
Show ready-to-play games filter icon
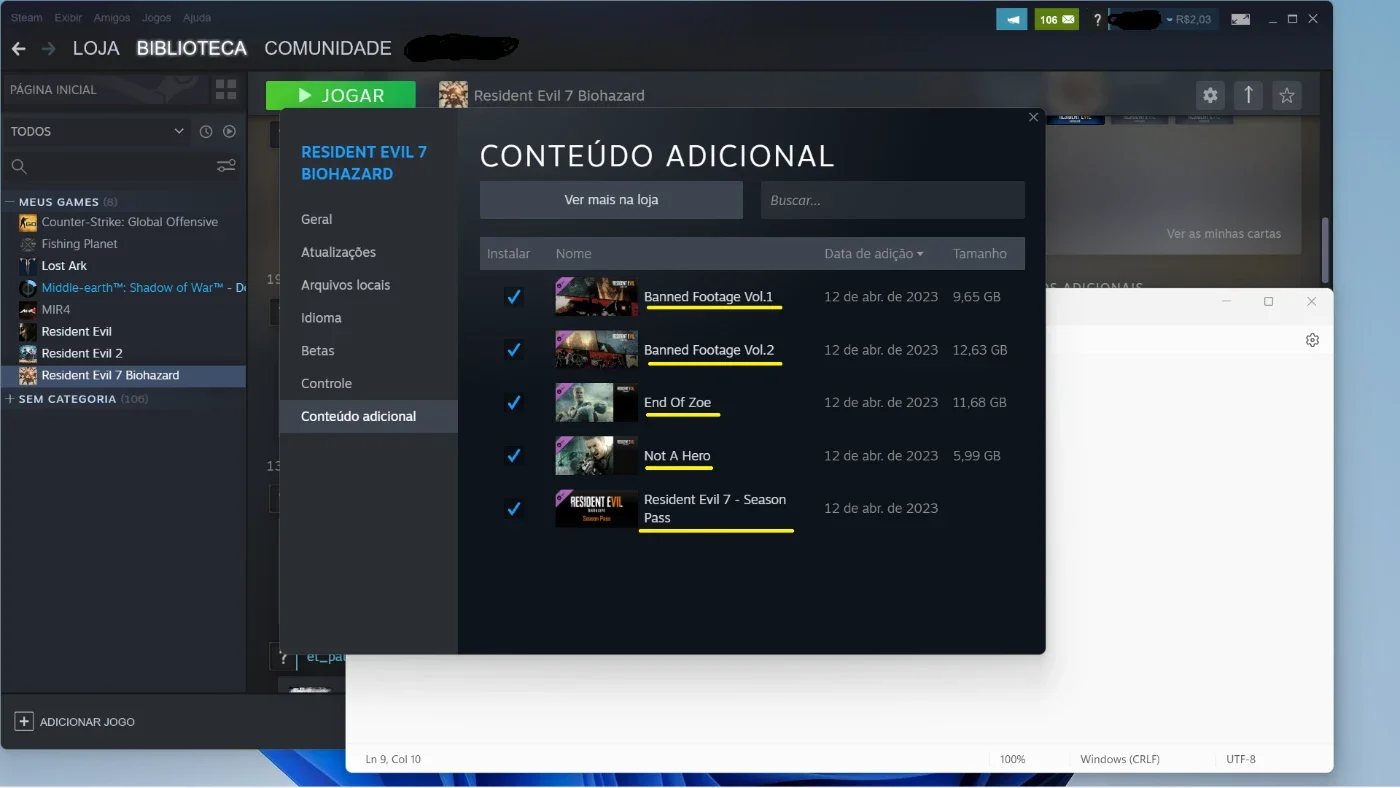[229, 131]
